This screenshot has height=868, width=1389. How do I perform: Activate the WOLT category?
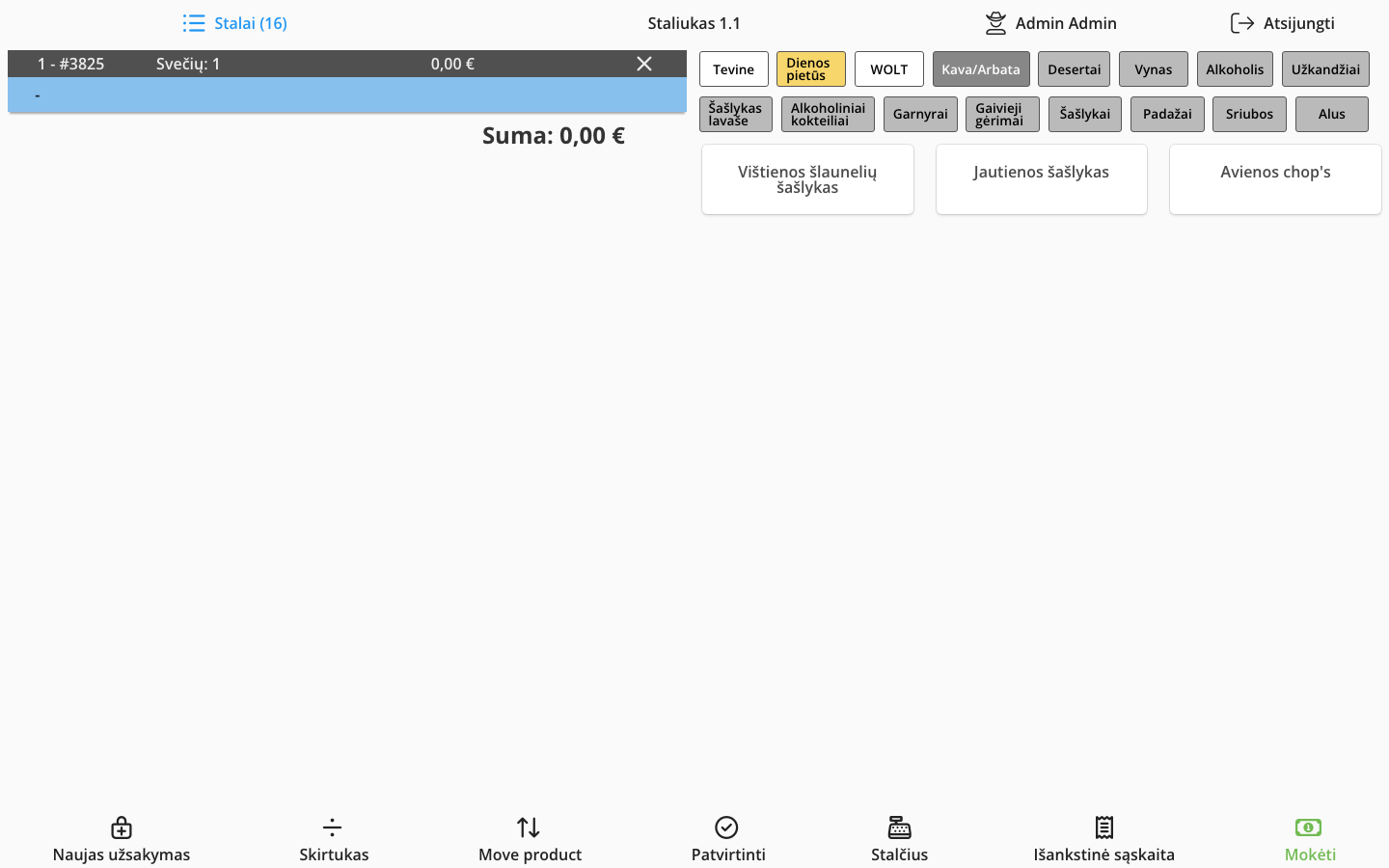tap(888, 68)
